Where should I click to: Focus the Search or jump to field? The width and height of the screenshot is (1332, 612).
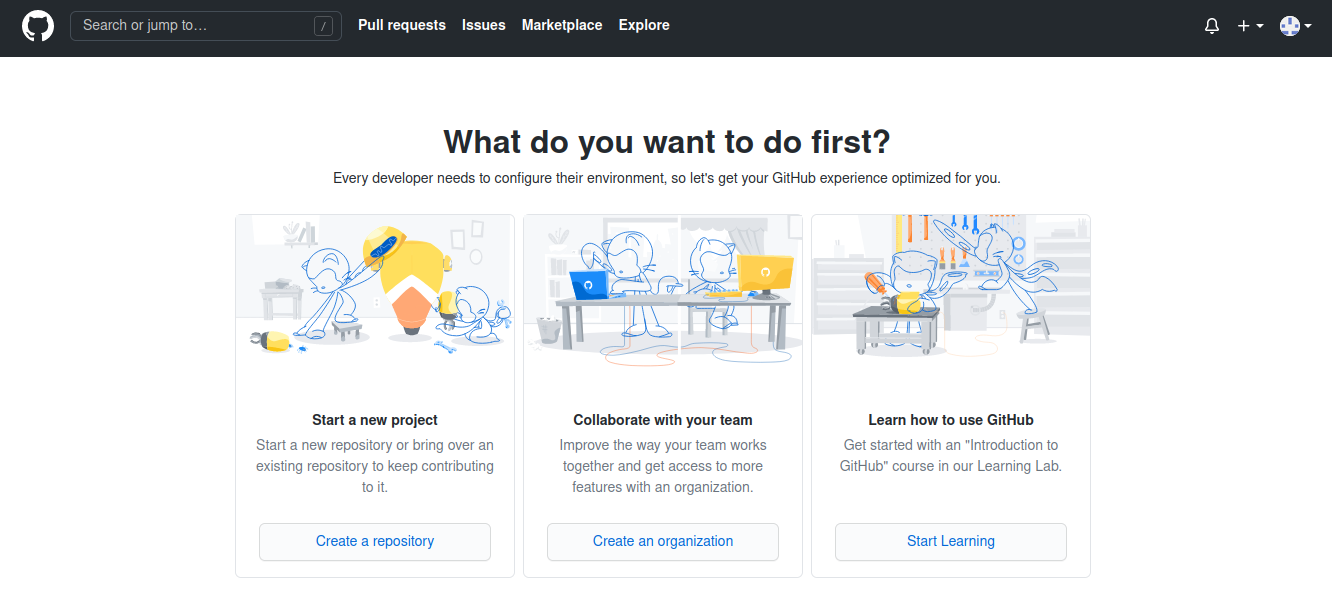(206, 26)
